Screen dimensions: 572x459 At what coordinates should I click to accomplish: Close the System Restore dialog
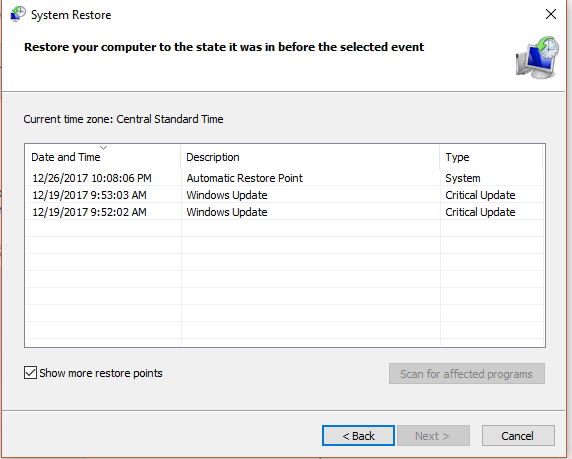point(550,14)
